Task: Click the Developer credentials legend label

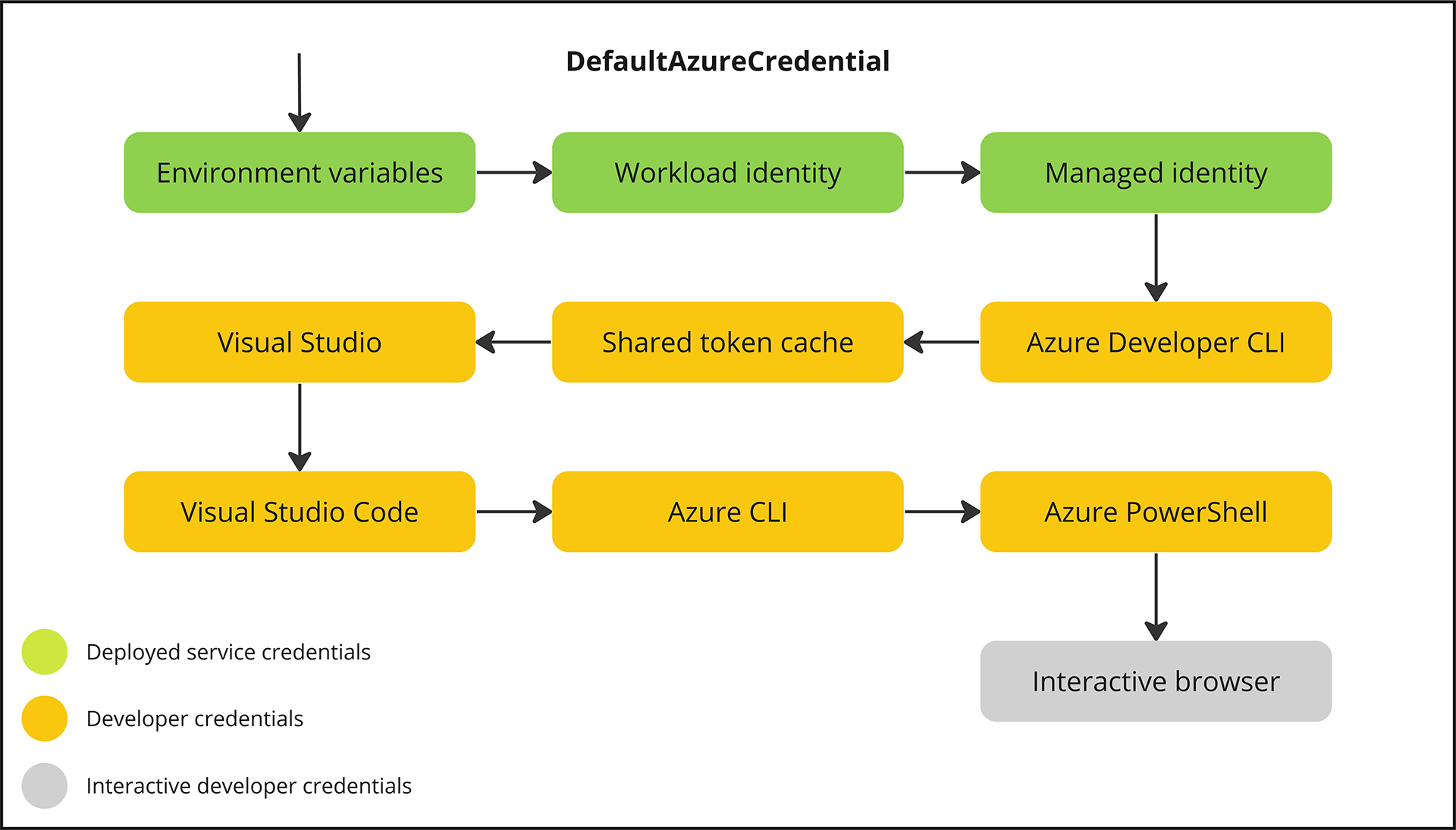Action: [x=195, y=719]
